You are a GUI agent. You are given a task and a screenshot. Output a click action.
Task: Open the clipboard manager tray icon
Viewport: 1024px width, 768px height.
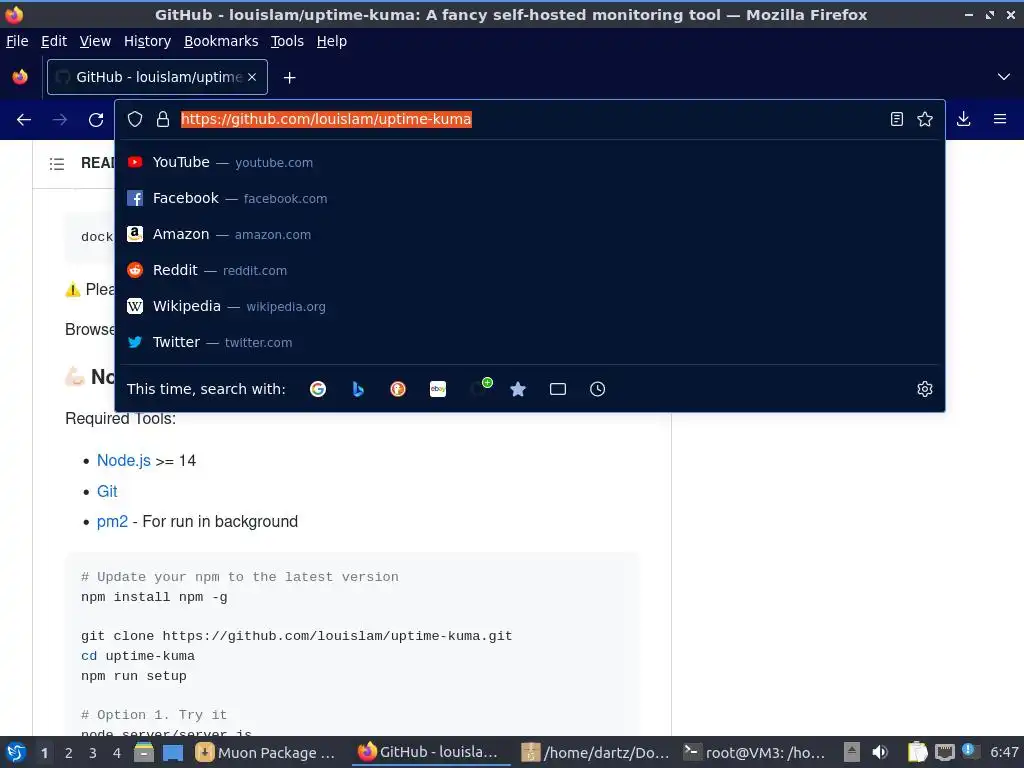pos(917,752)
